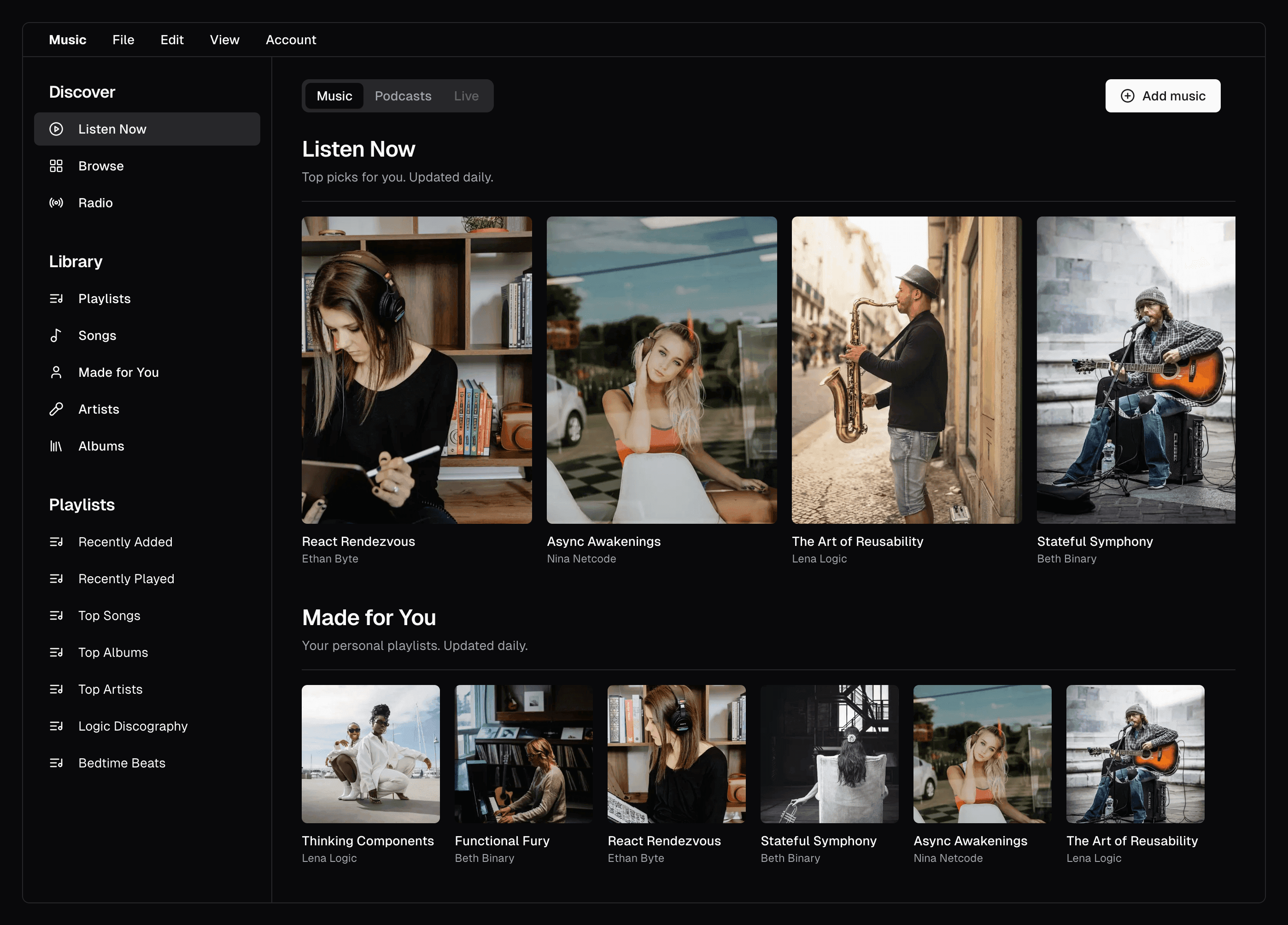Click the Albums library icon

click(56, 446)
